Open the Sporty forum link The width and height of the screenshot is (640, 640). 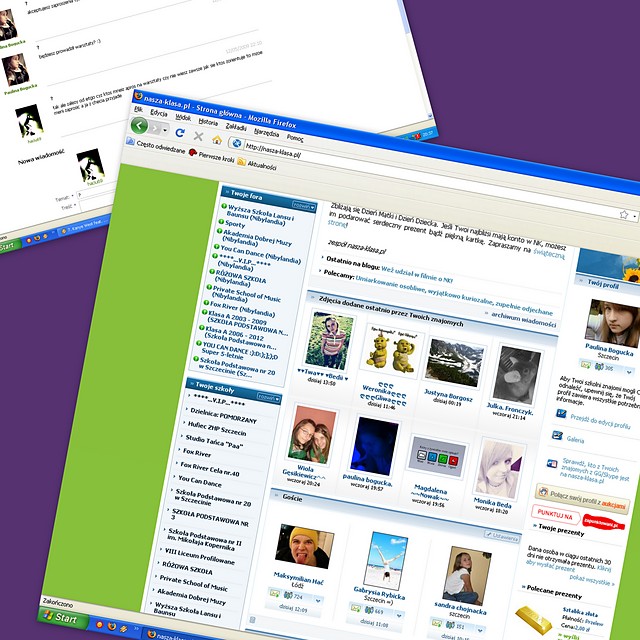point(235,224)
